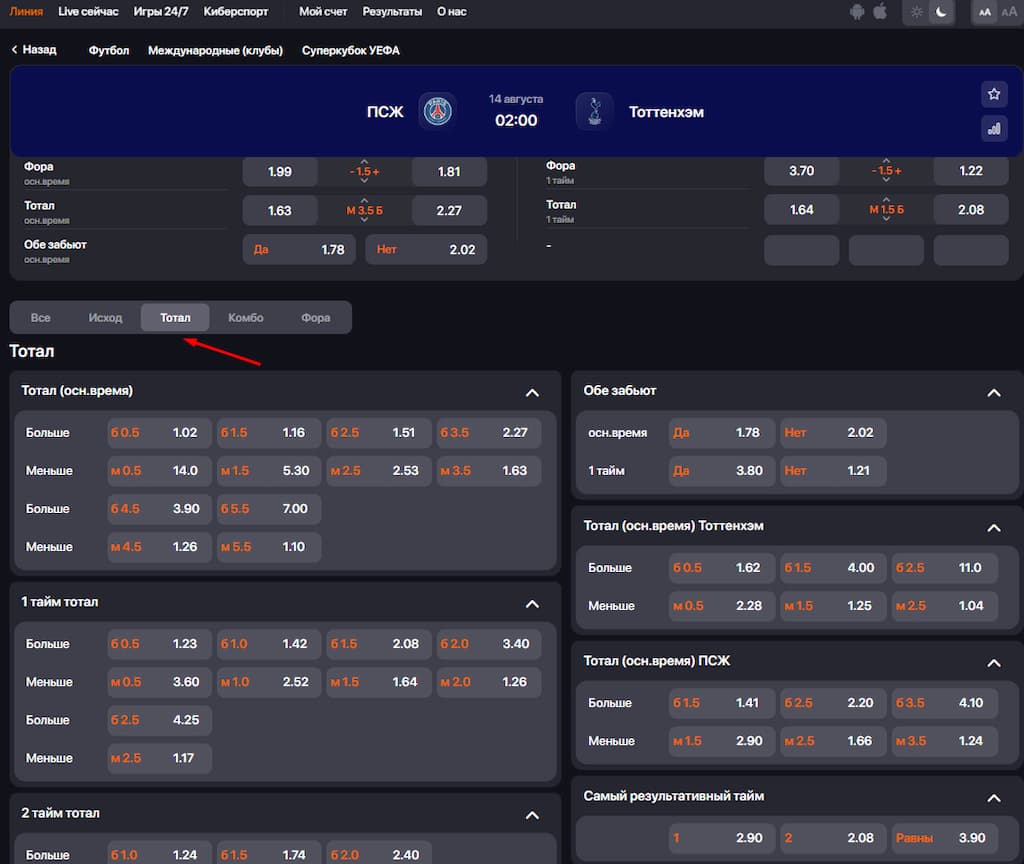Image resolution: width=1024 pixels, height=864 pixels.
Task: Increase main-time Фора handicap line
Action: [x=364, y=162]
